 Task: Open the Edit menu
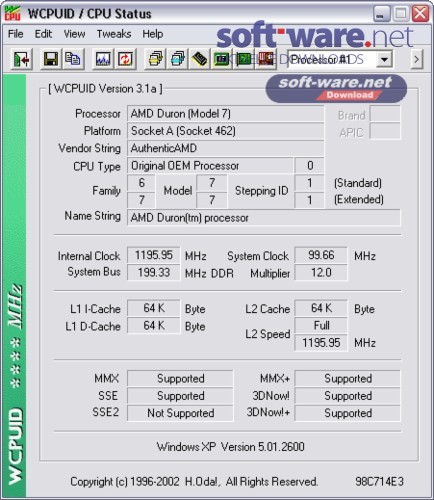click(x=43, y=34)
